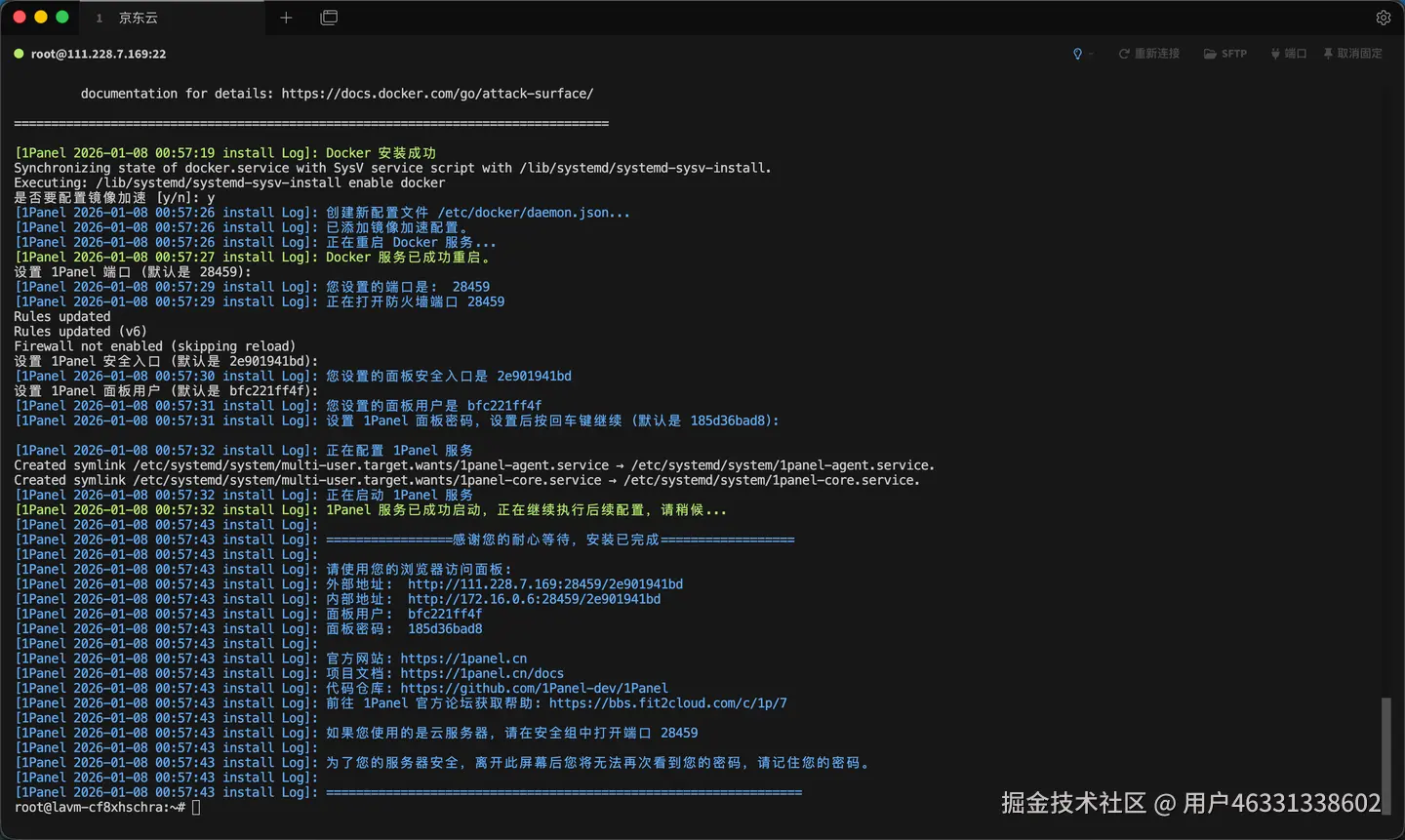Click the 1panel-agent.service symlink line

tap(474, 465)
